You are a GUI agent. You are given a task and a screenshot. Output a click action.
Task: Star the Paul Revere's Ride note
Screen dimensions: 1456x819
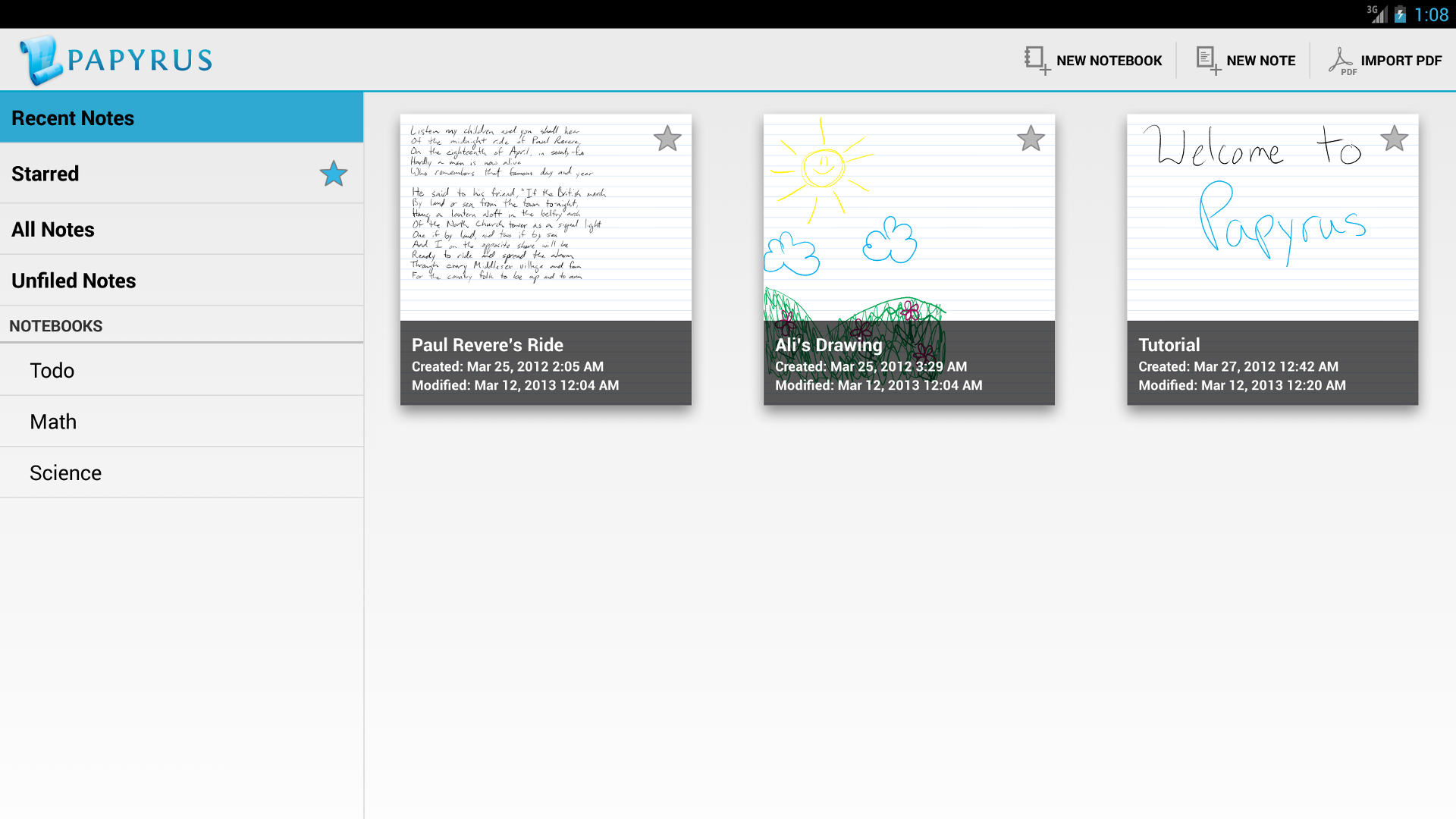tap(667, 139)
